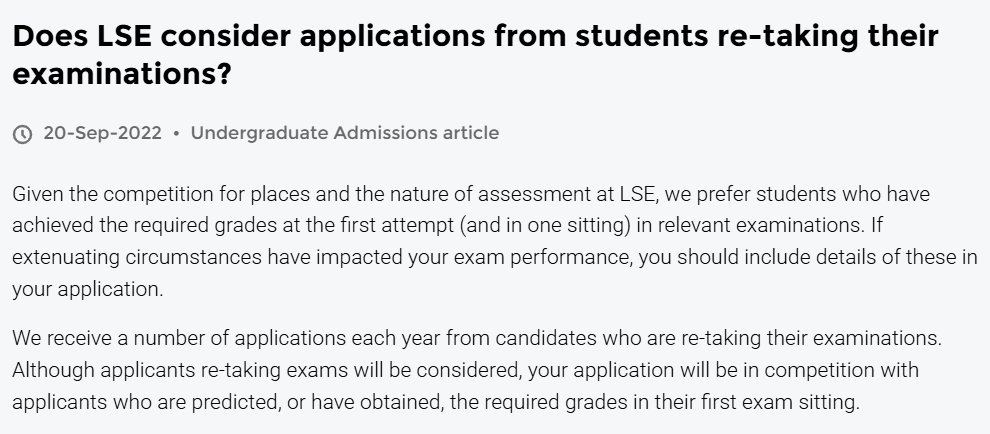Click the word "examinations?" in the heading
This screenshot has height=434, width=990.
click(x=122, y=74)
